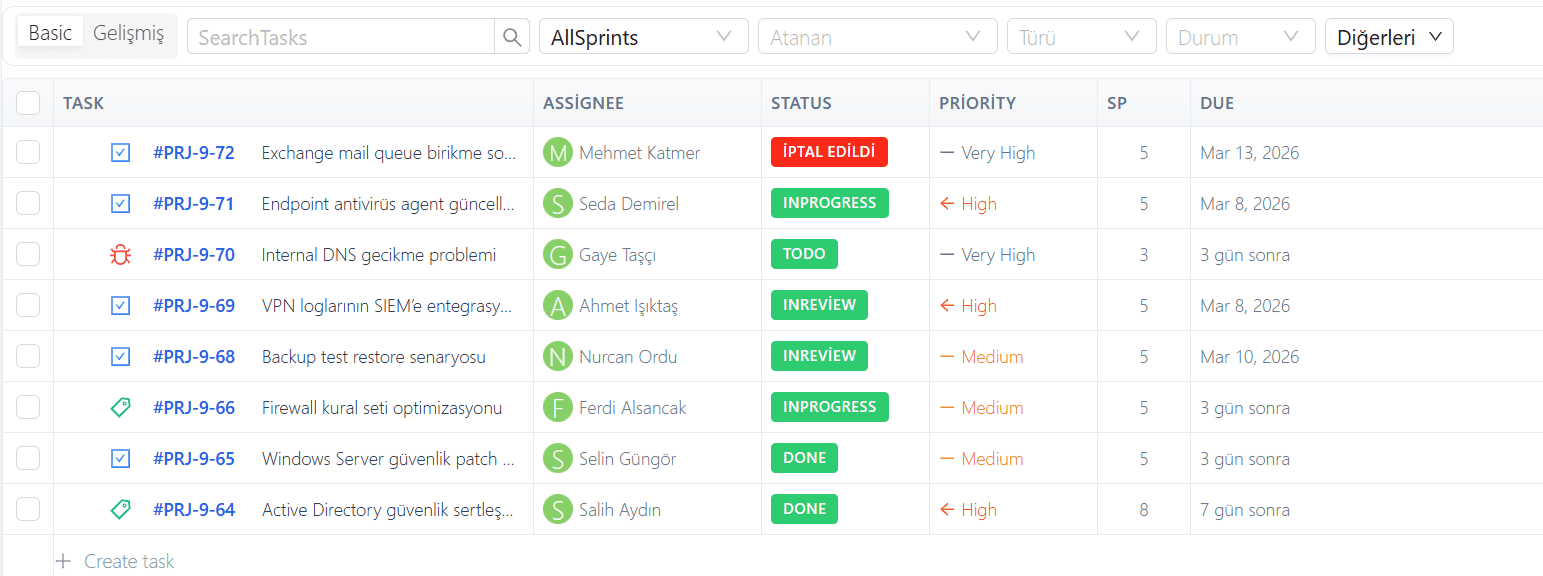Click the green tag icon of PRJ-9-66
The width and height of the screenshot is (1543, 576).
(120, 407)
